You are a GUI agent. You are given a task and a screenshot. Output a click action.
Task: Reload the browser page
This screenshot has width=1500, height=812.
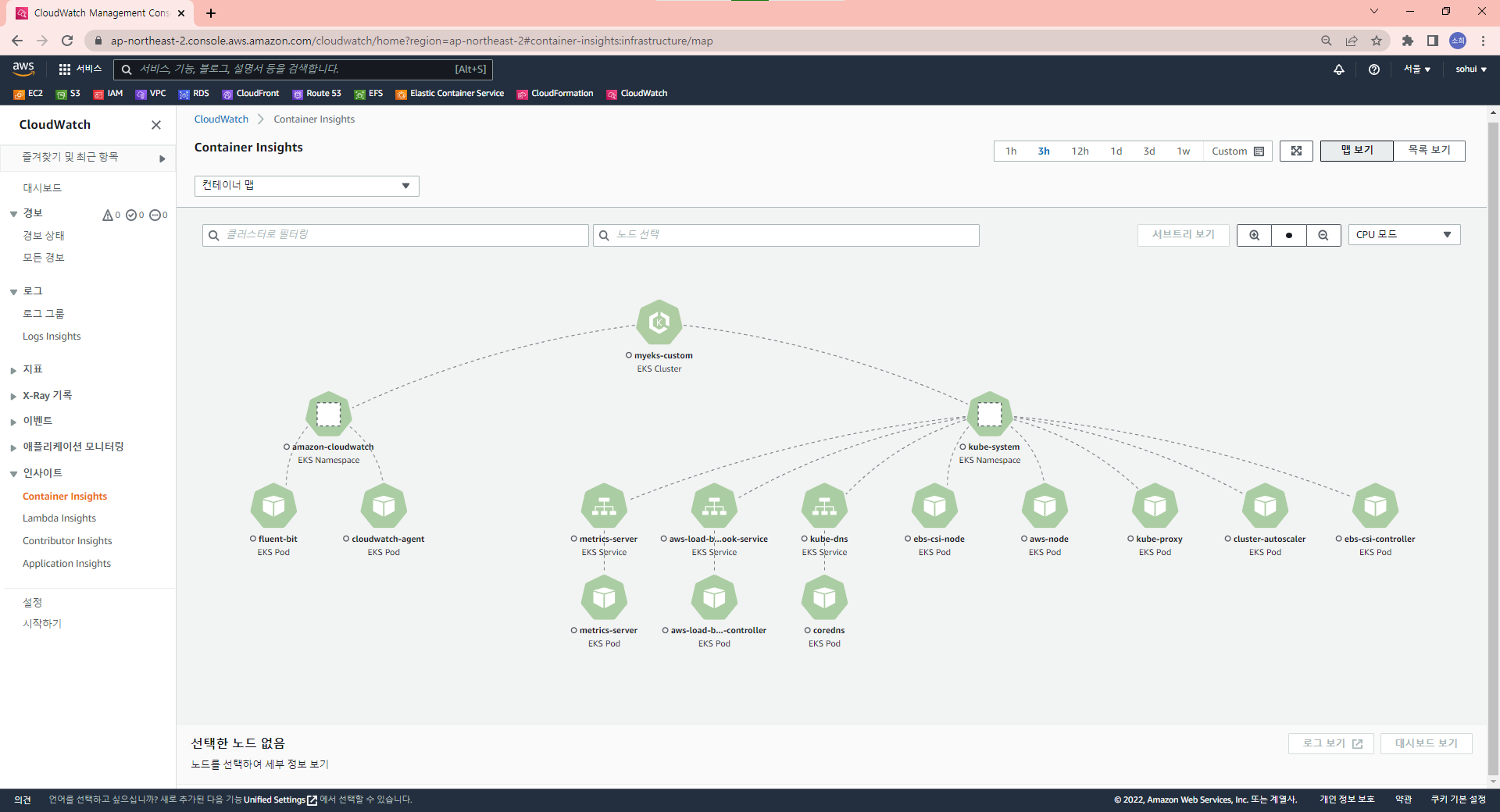(67, 41)
